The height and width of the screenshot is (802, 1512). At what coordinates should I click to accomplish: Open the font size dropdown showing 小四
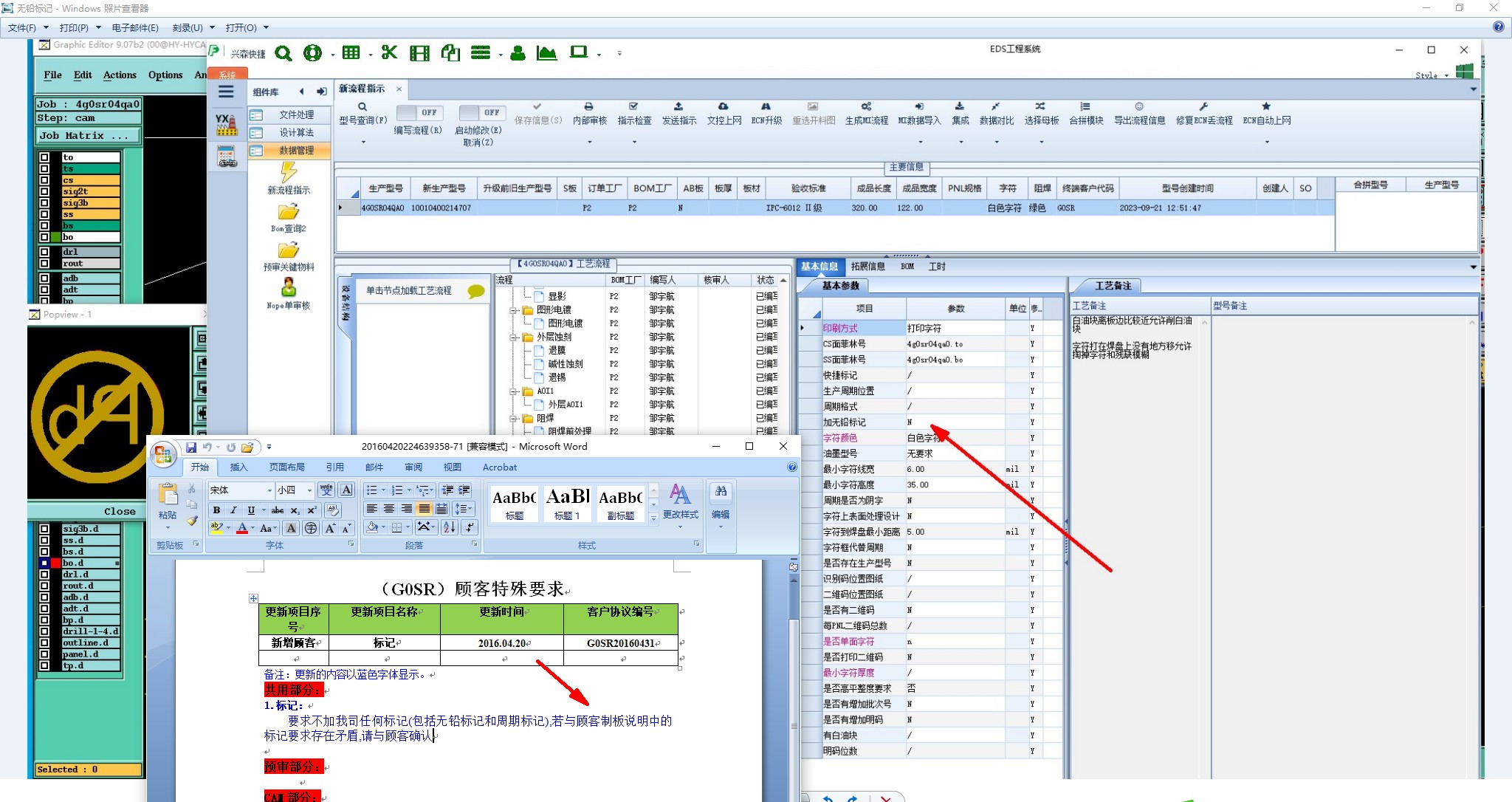tap(310, 490)
